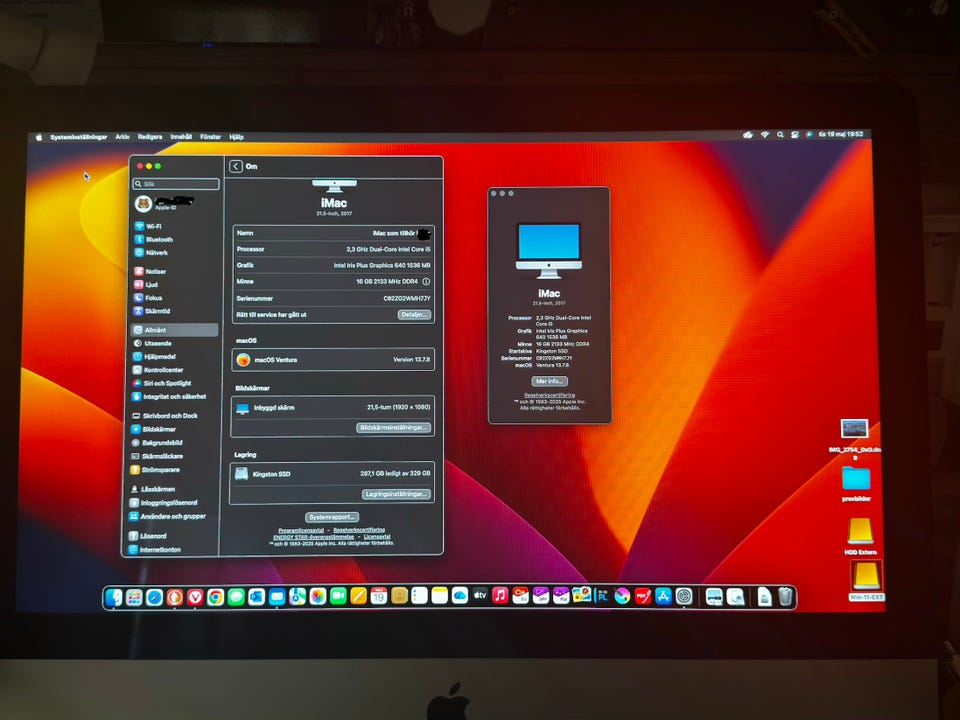Image resolution: width=960 pixels, height=720 pixels.
Task: Open Finder from the Dock
Action: tap(114, 597)
